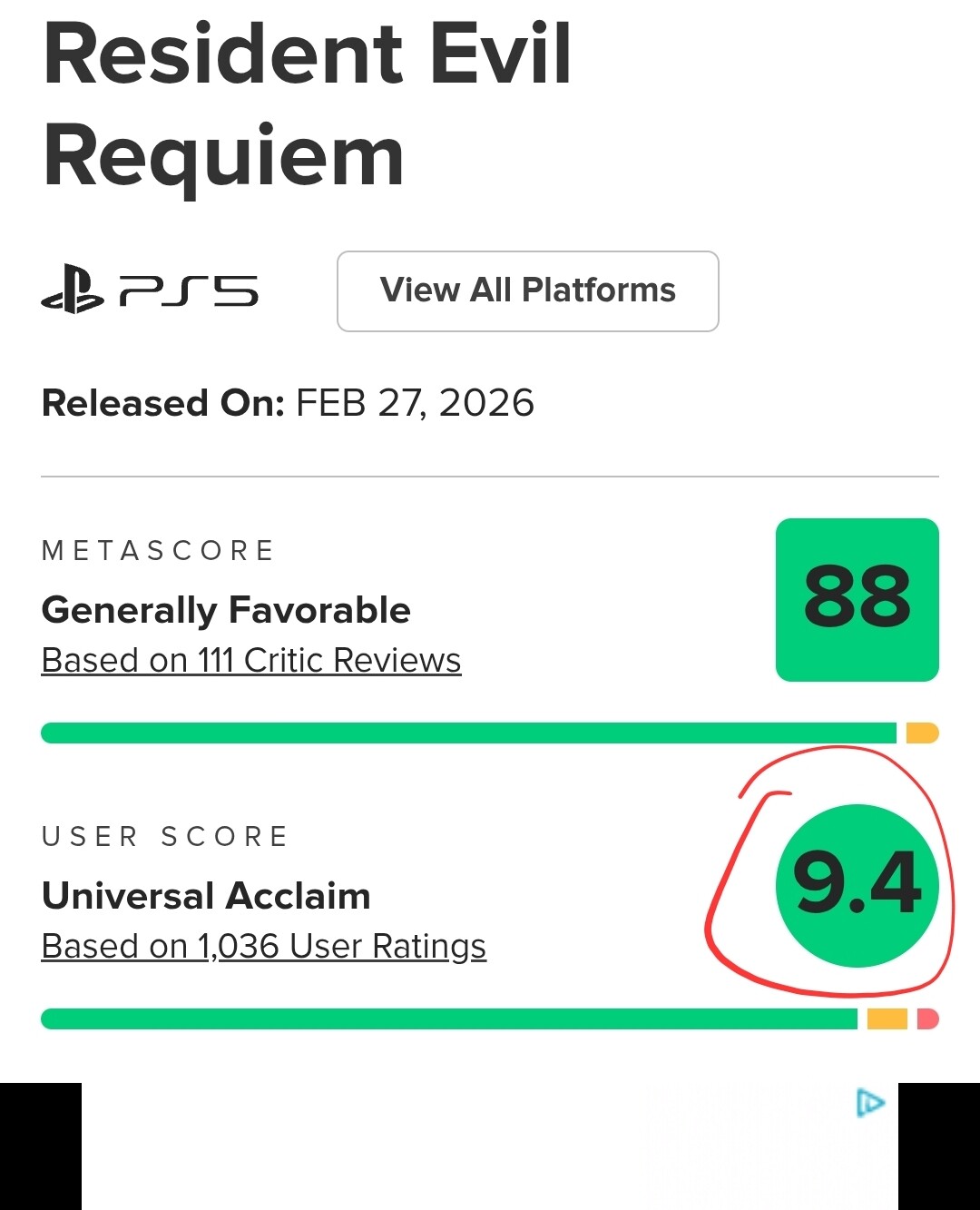This screenshot has width=980, height=1210.
Task: Click the yellow segment of the user score bar
Action: pyautogui.click(x=887, y=1018)
